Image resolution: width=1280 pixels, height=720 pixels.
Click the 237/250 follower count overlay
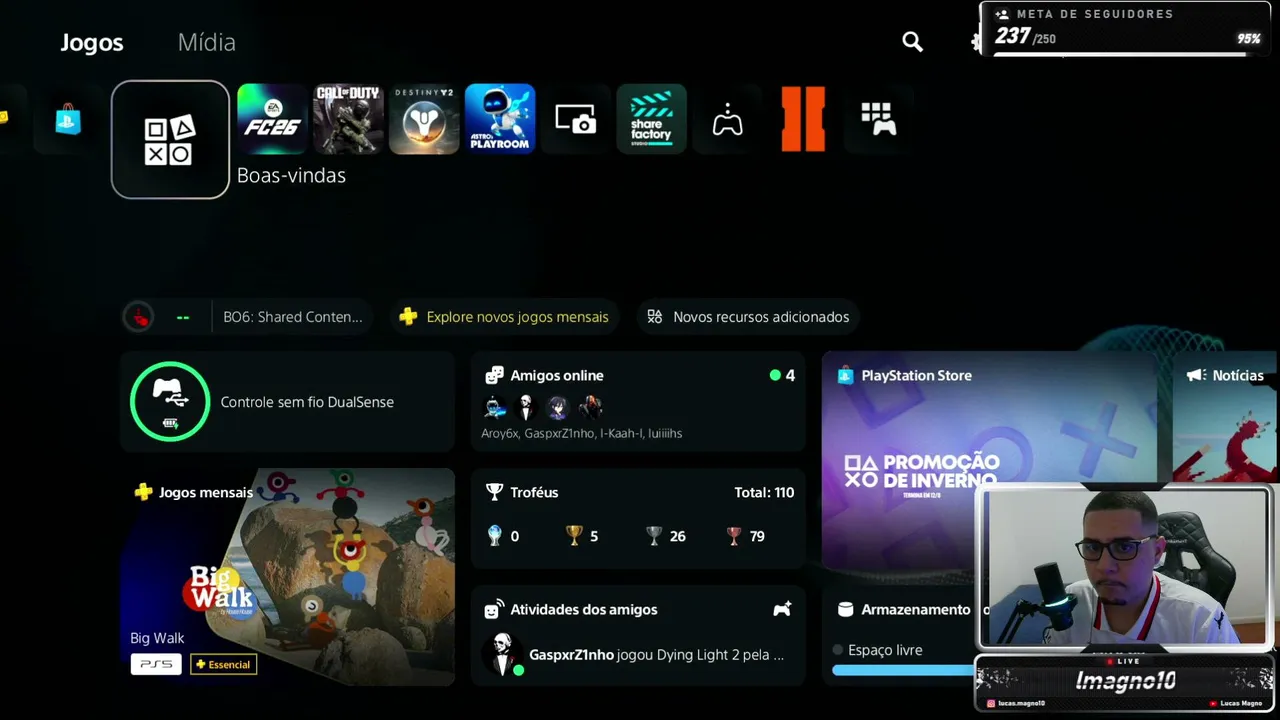pos(1025,37)
